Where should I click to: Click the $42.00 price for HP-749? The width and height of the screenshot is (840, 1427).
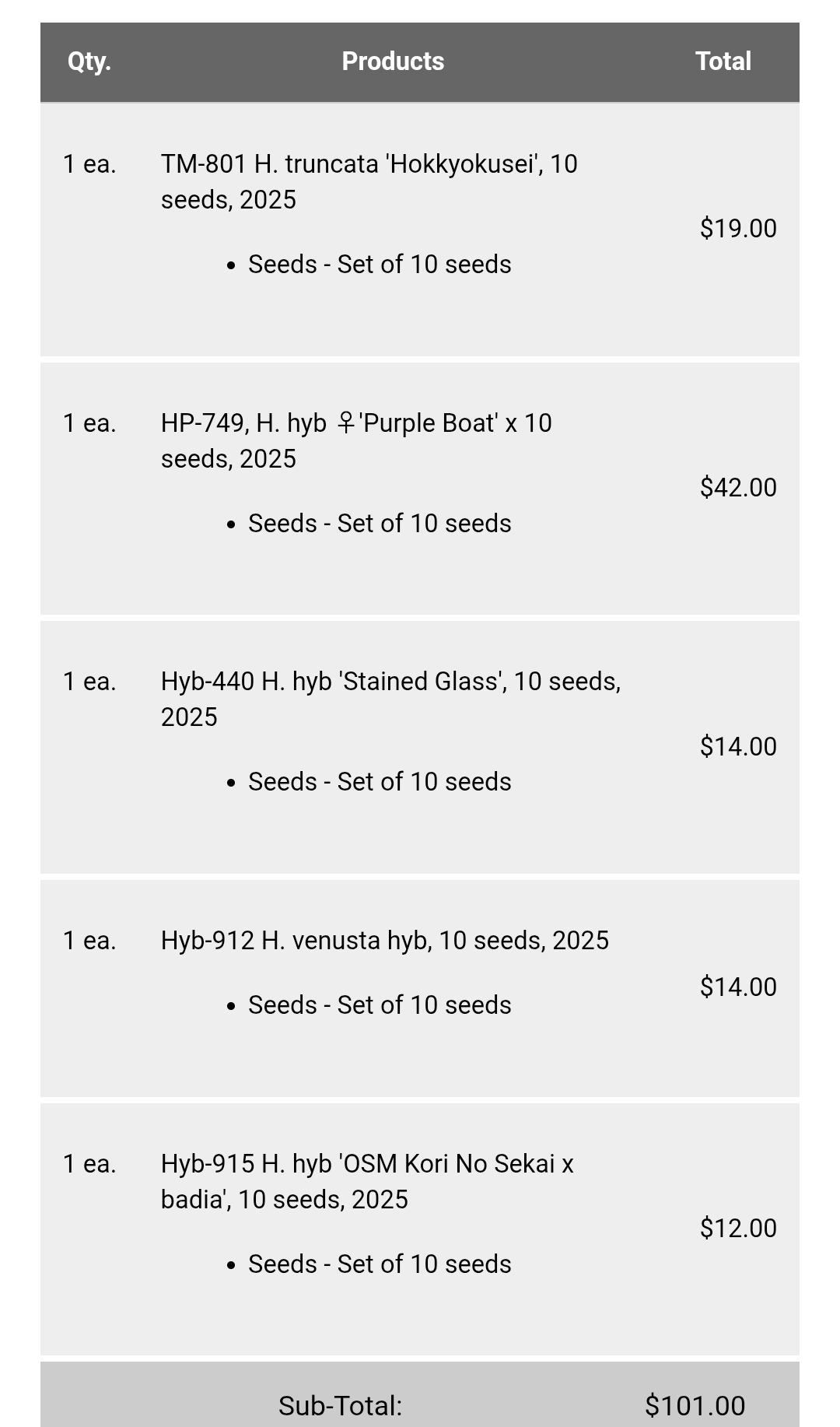[738, 487]
